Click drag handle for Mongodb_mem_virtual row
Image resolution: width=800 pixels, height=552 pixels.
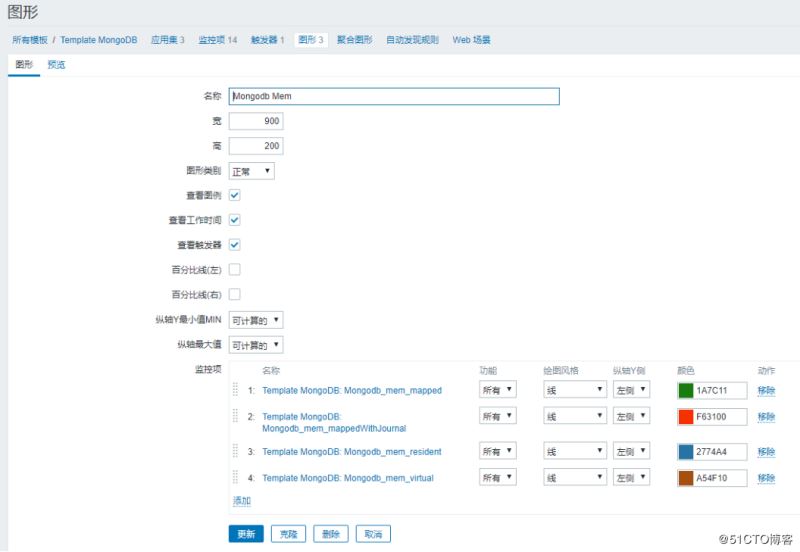click(236, 478)
